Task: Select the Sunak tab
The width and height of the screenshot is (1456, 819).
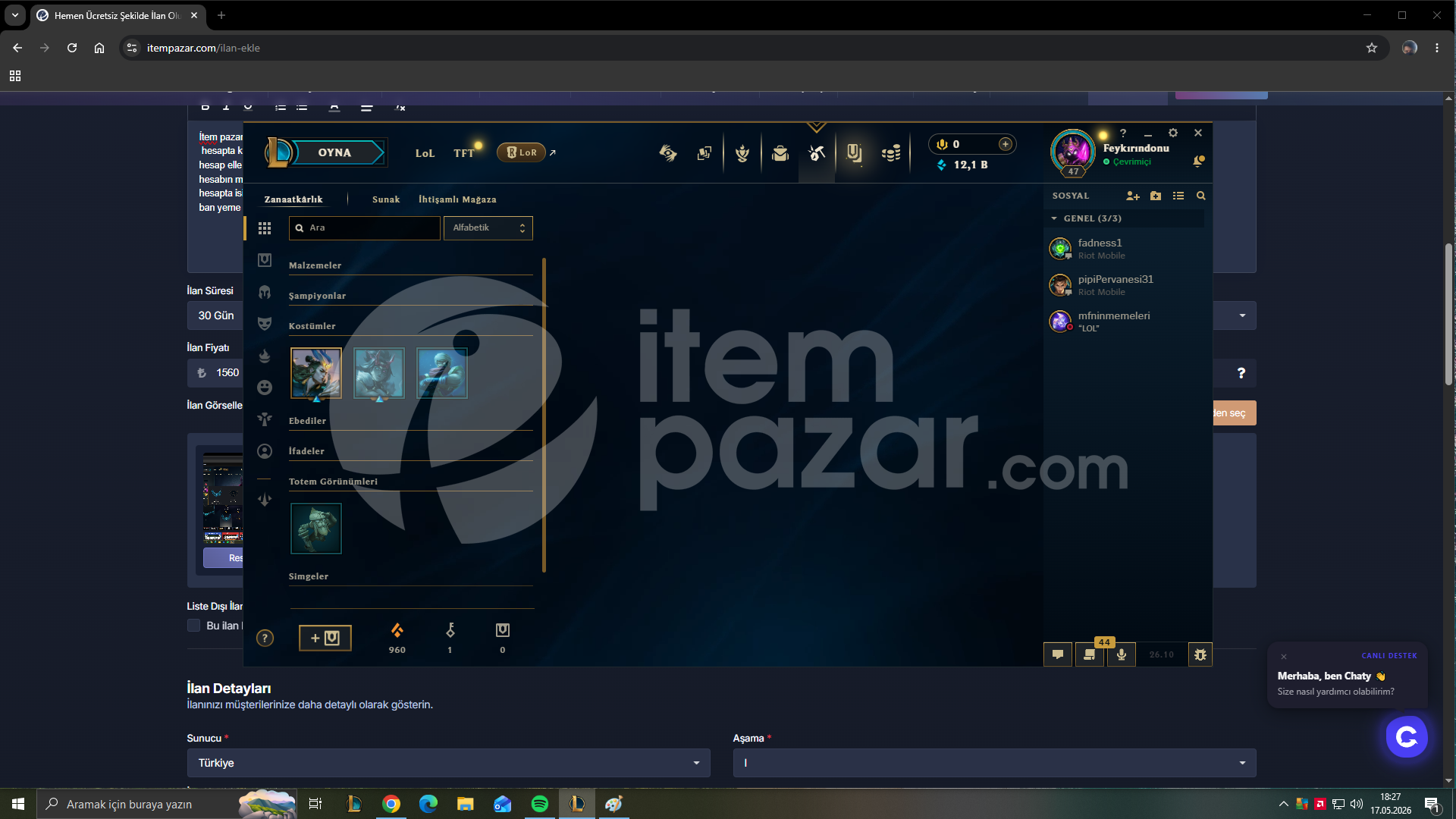Action: 386,199
